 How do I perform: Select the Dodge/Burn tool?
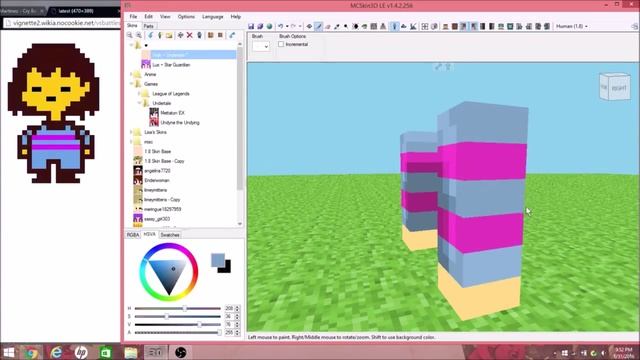click(x=345, y=26)
